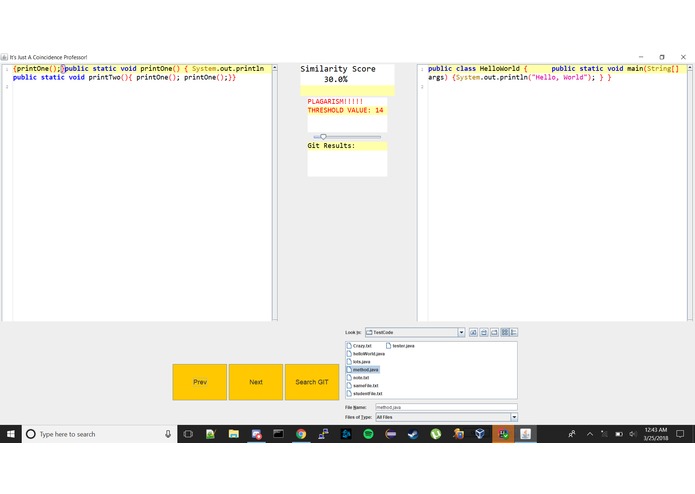Screen dimensions: 695x494
Task: Open File Explorer from the taskbar
Action: click(x=234, y=434)
